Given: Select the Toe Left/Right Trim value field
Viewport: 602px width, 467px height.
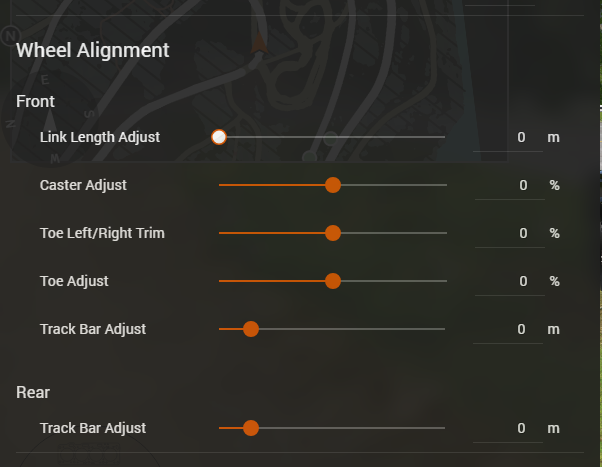Looking at the screenshot, I should pyautogui.click(x=510, y=234).
